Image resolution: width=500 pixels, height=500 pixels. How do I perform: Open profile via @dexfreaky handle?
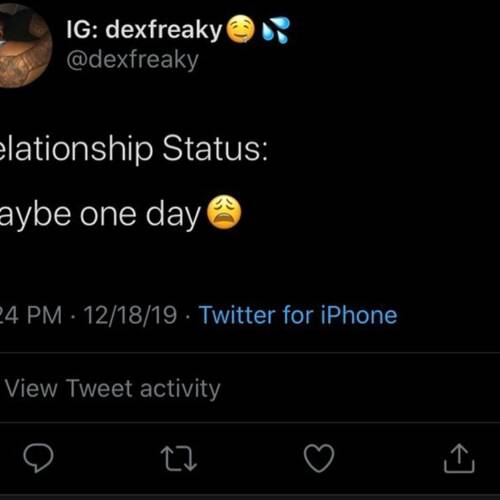click(132, 61)
